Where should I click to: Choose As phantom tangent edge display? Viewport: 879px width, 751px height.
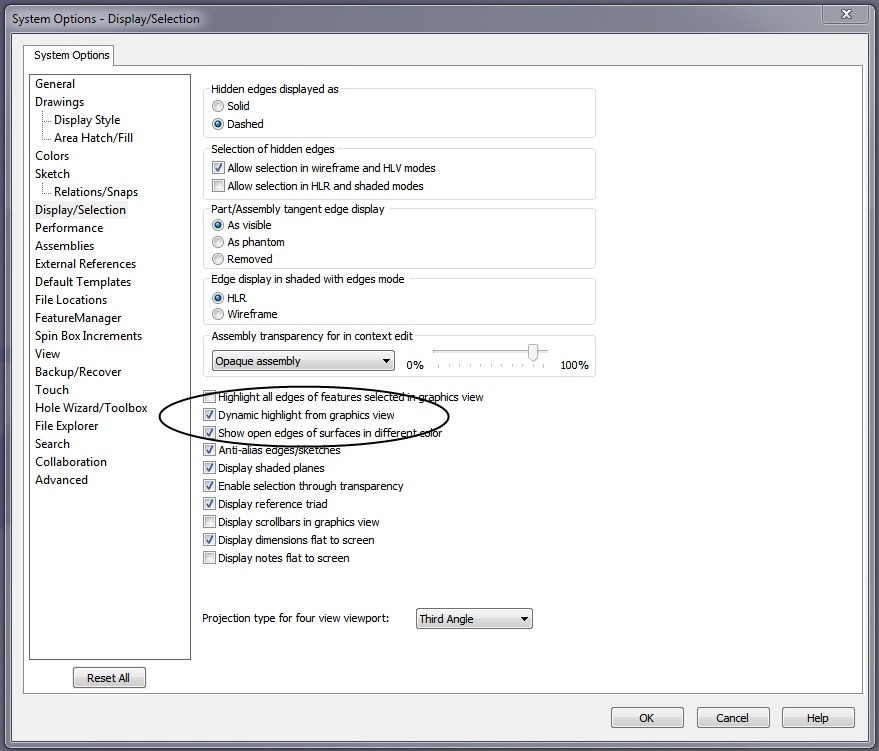pyautogui.click(x=218, y=242)
